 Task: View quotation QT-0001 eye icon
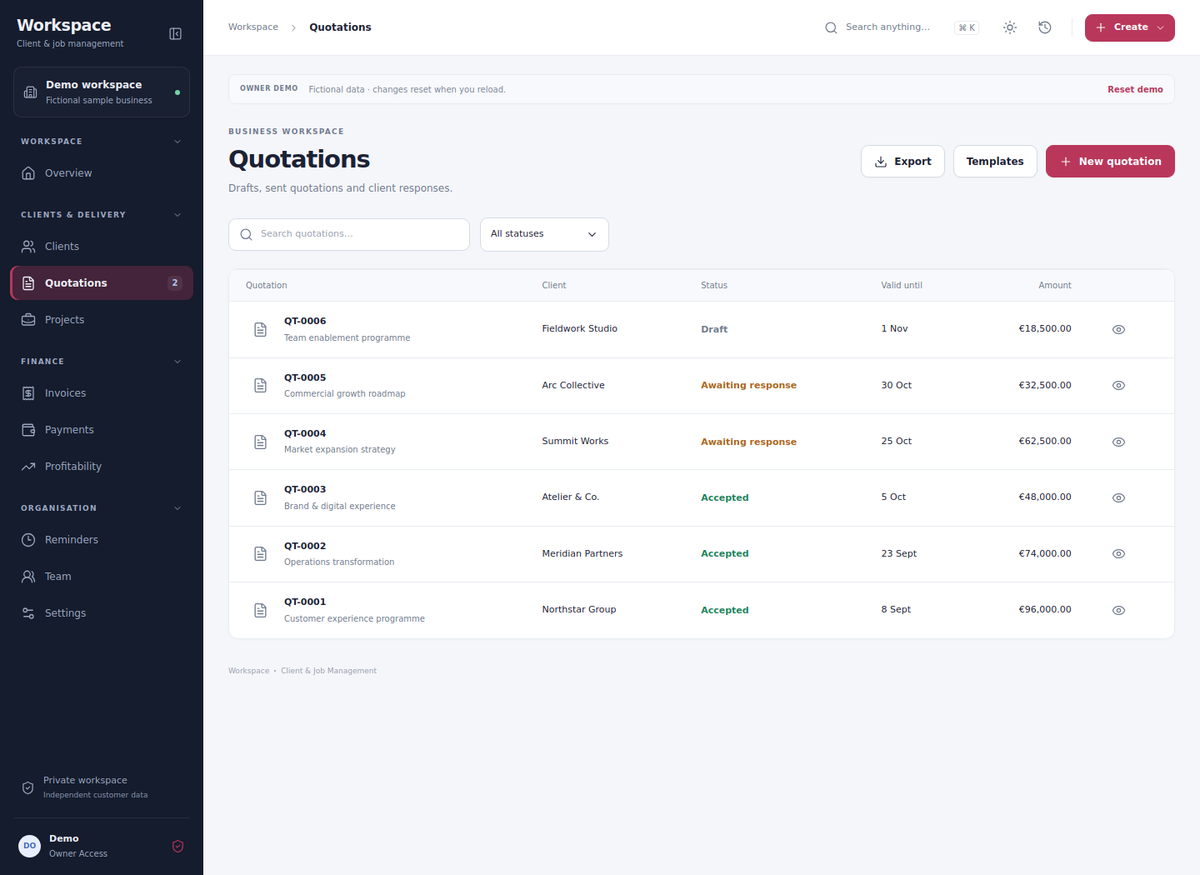1119,610
